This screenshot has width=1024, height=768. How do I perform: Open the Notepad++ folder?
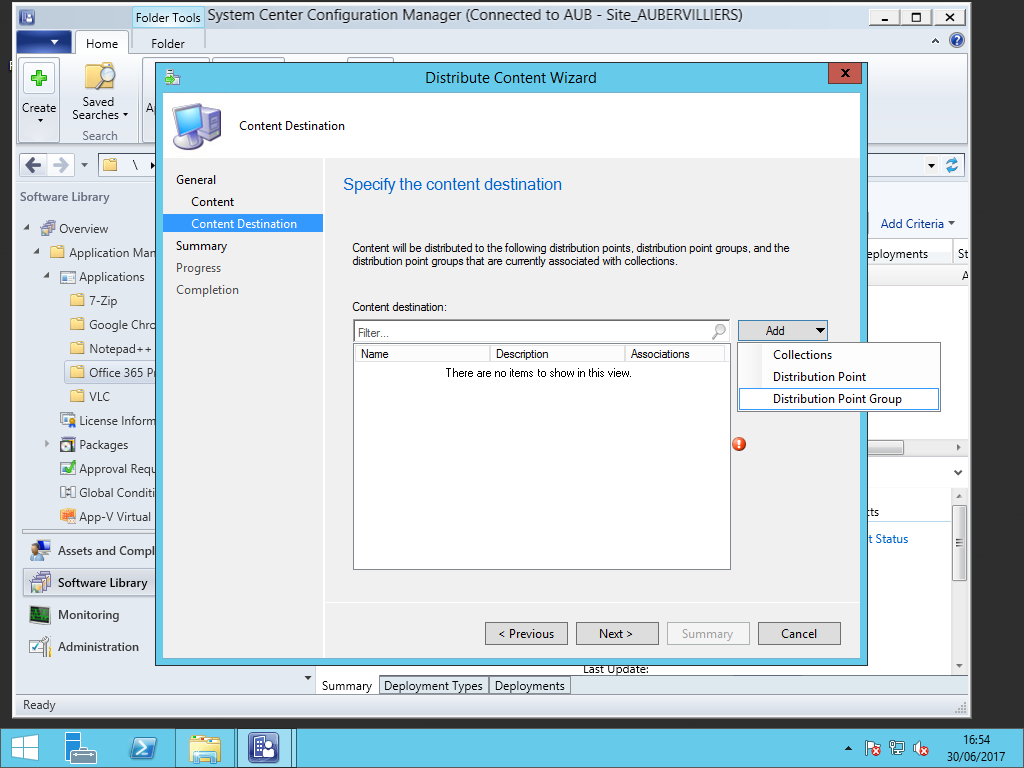click(111, 348)
